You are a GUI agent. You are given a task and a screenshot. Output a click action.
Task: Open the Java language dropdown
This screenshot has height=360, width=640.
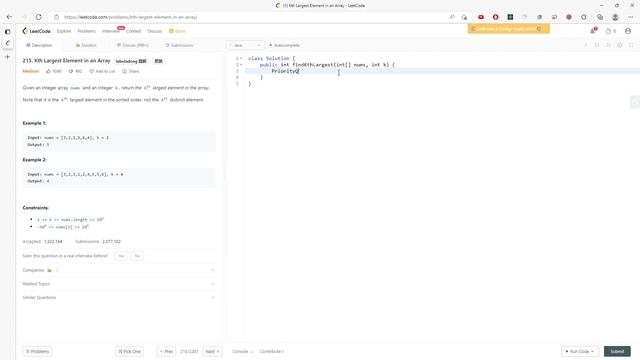[245, 45]
